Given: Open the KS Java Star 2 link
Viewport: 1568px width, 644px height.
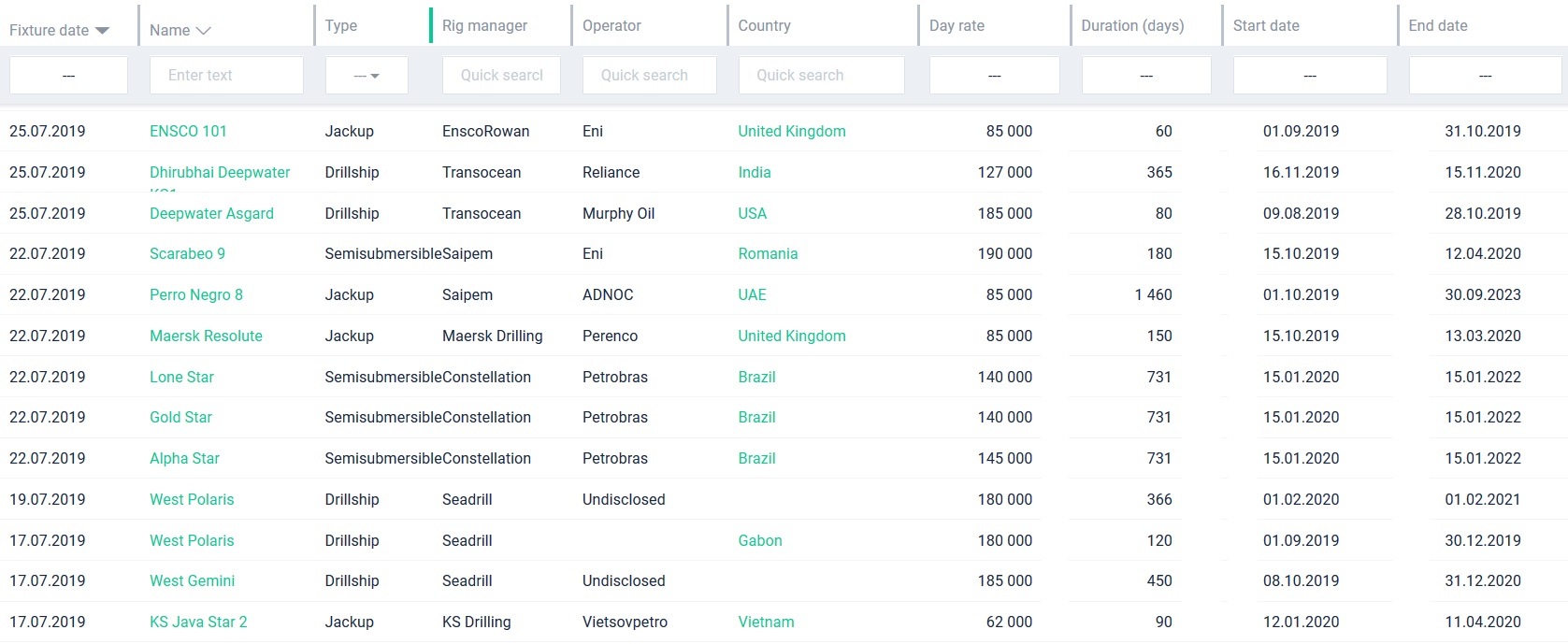Looking at the screenshot, I should [198, 623].
